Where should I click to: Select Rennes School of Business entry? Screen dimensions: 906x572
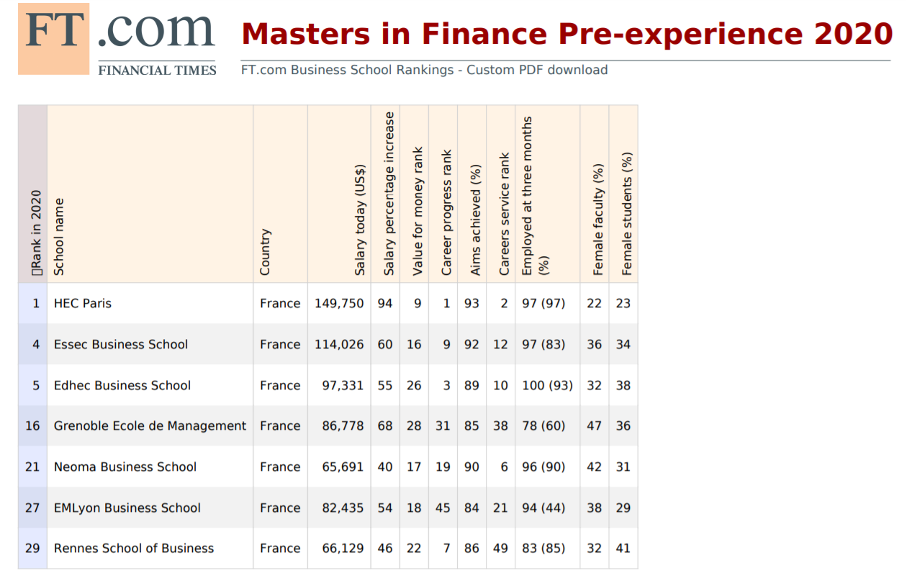[x=133, y=548]
